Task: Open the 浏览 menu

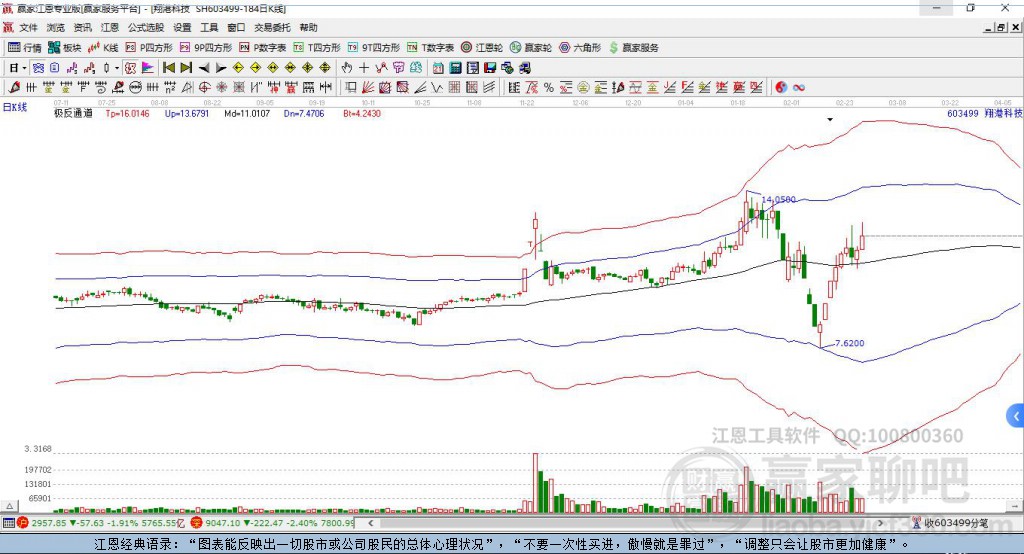Action: coord(56,27)
